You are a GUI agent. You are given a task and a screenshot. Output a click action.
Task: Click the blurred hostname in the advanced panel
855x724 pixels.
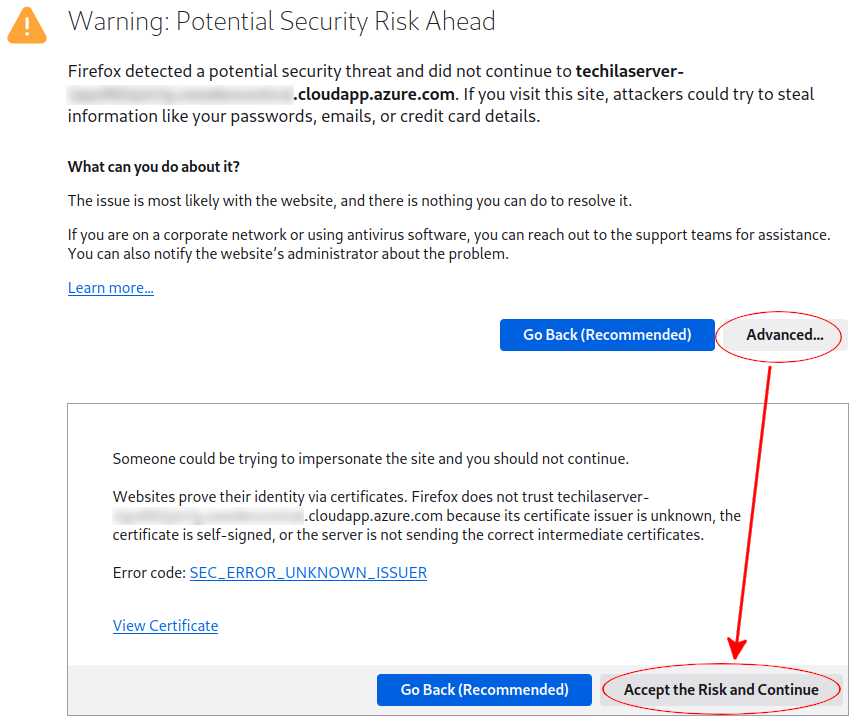pyautogui.click(x=207, y=516)
